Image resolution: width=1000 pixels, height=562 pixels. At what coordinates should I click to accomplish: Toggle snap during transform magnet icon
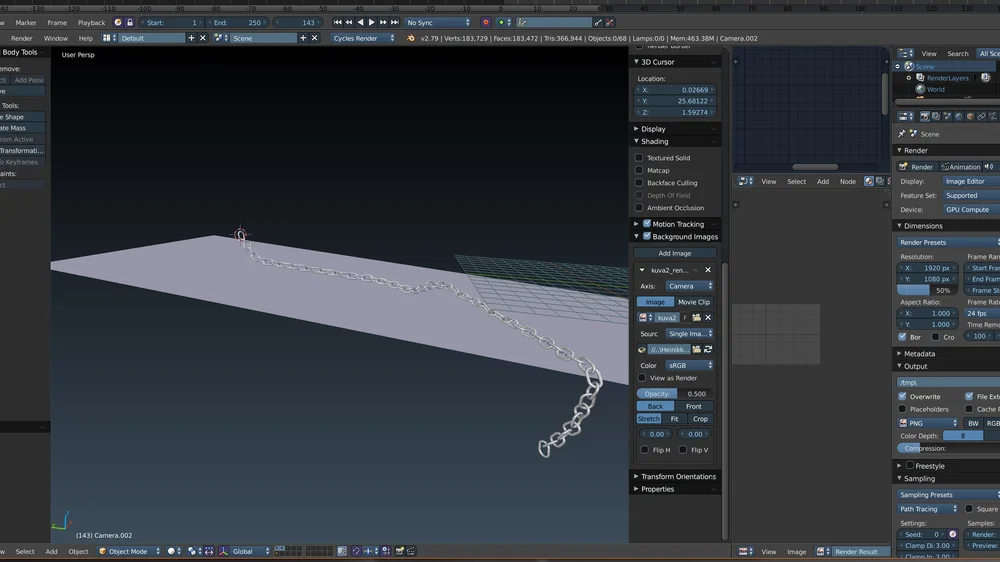(356, 551)
